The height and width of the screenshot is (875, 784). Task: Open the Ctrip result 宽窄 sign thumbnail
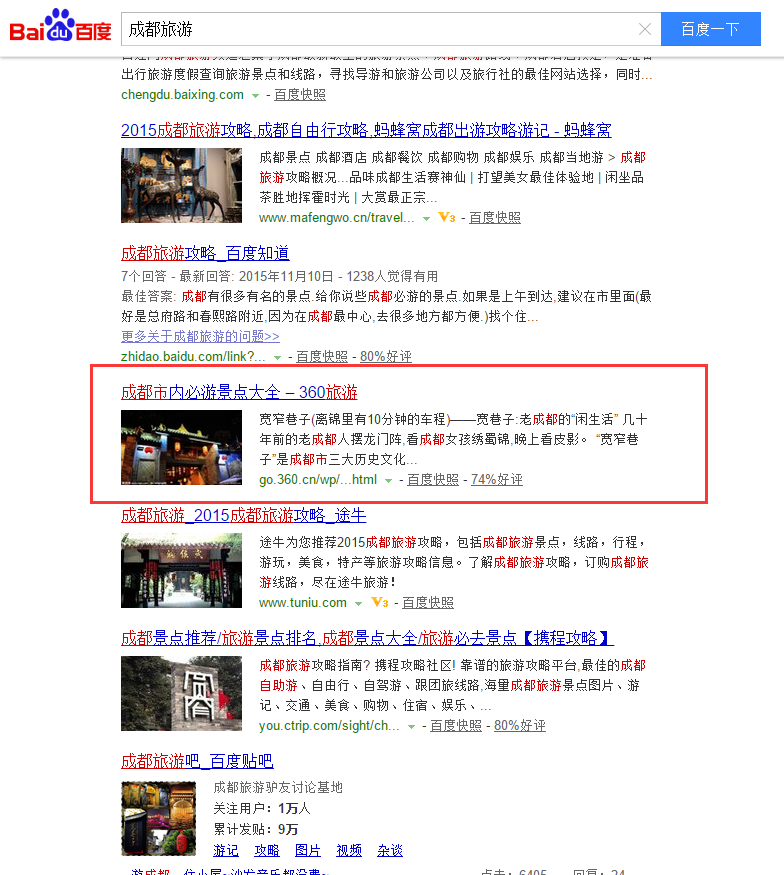click(x=181, y=693)
